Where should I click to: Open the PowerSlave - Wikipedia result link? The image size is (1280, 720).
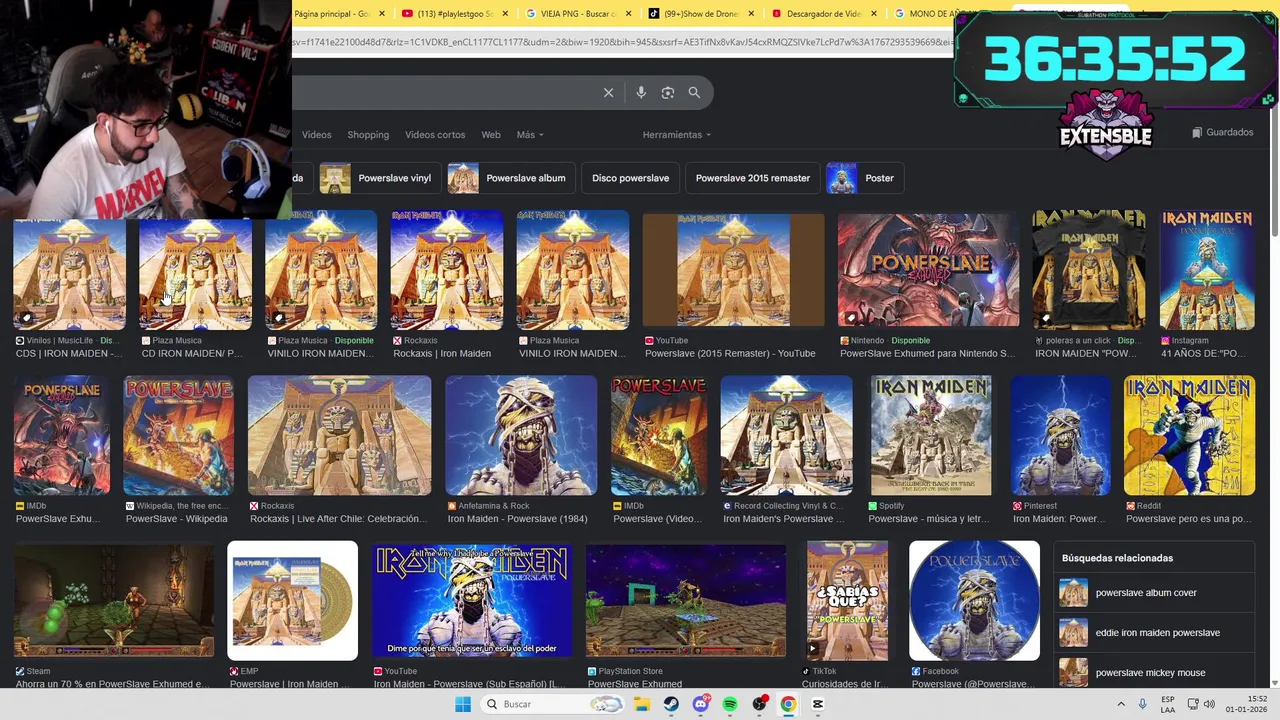pyautogui.click(x=176, y=519)
